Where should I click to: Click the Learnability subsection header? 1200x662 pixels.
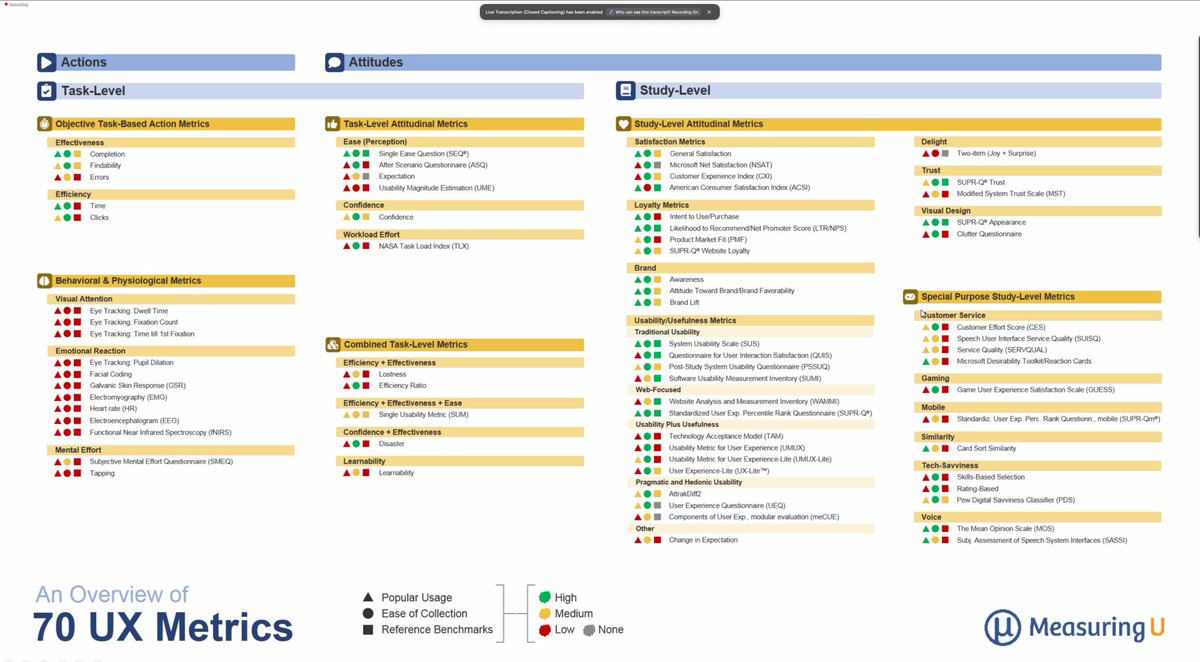point(459,461)
